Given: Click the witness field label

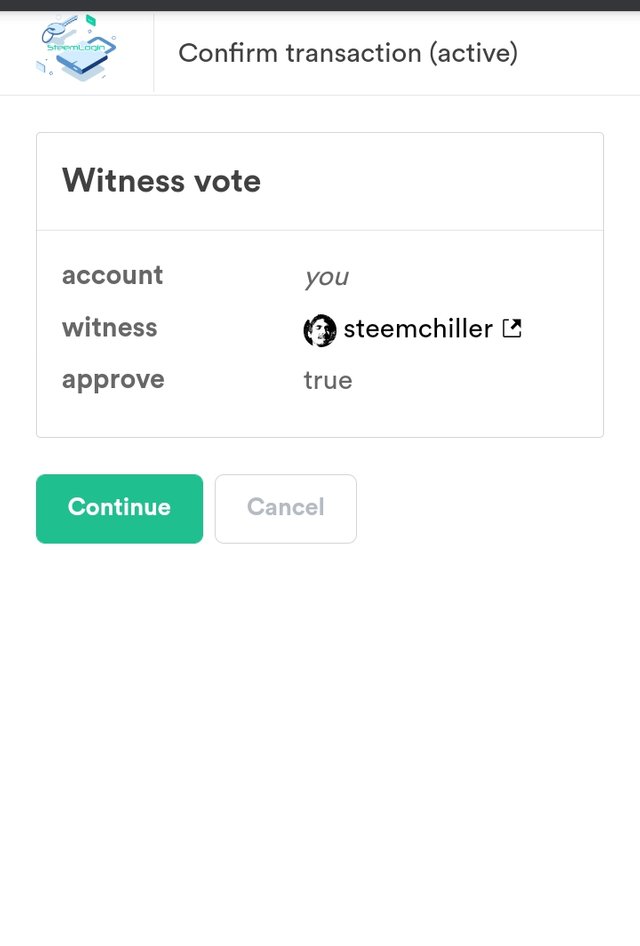Looking at the screenshot, I should (x=110, y=328).
